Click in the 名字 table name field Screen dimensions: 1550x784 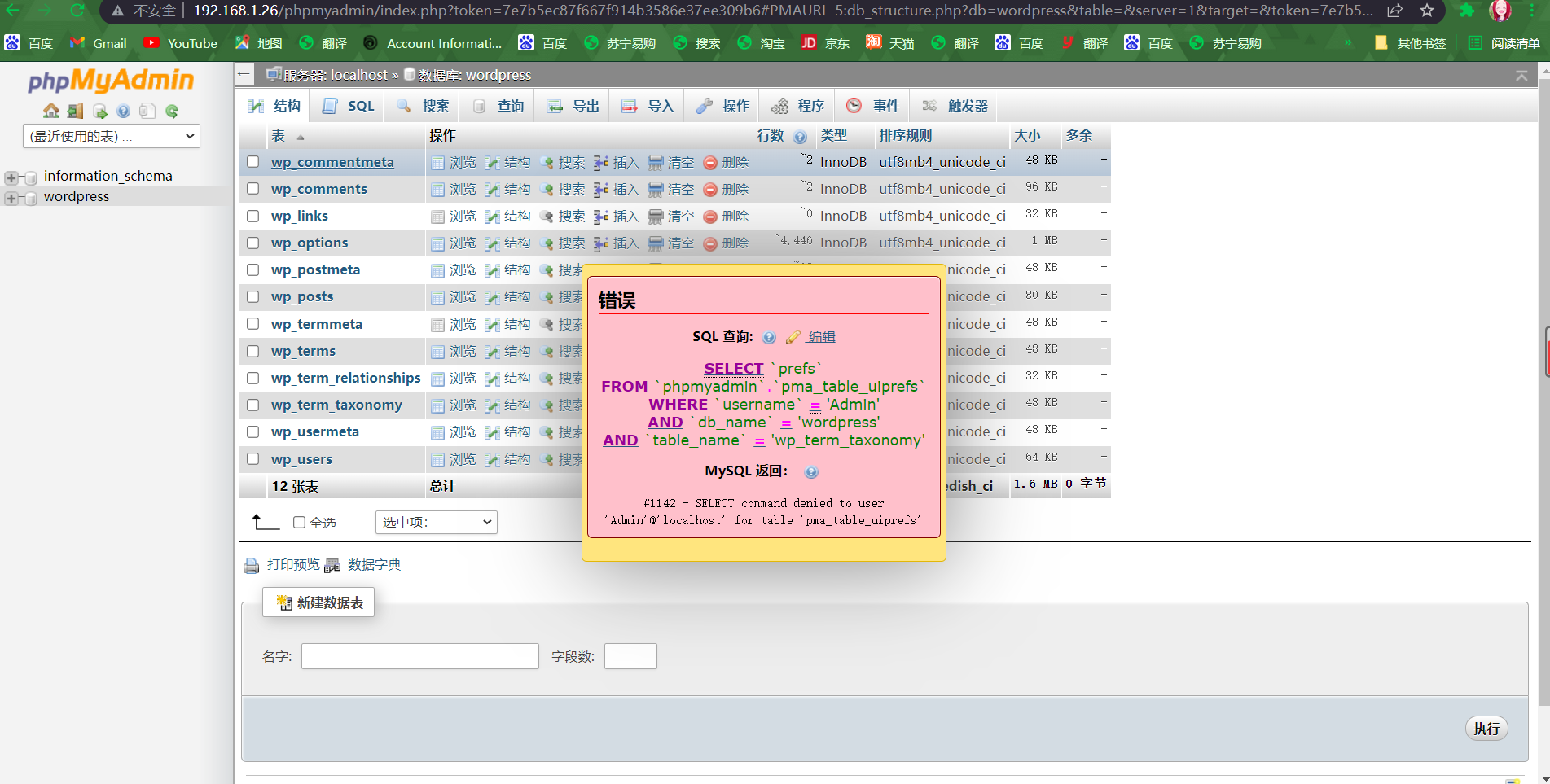[x=420, y=656]
